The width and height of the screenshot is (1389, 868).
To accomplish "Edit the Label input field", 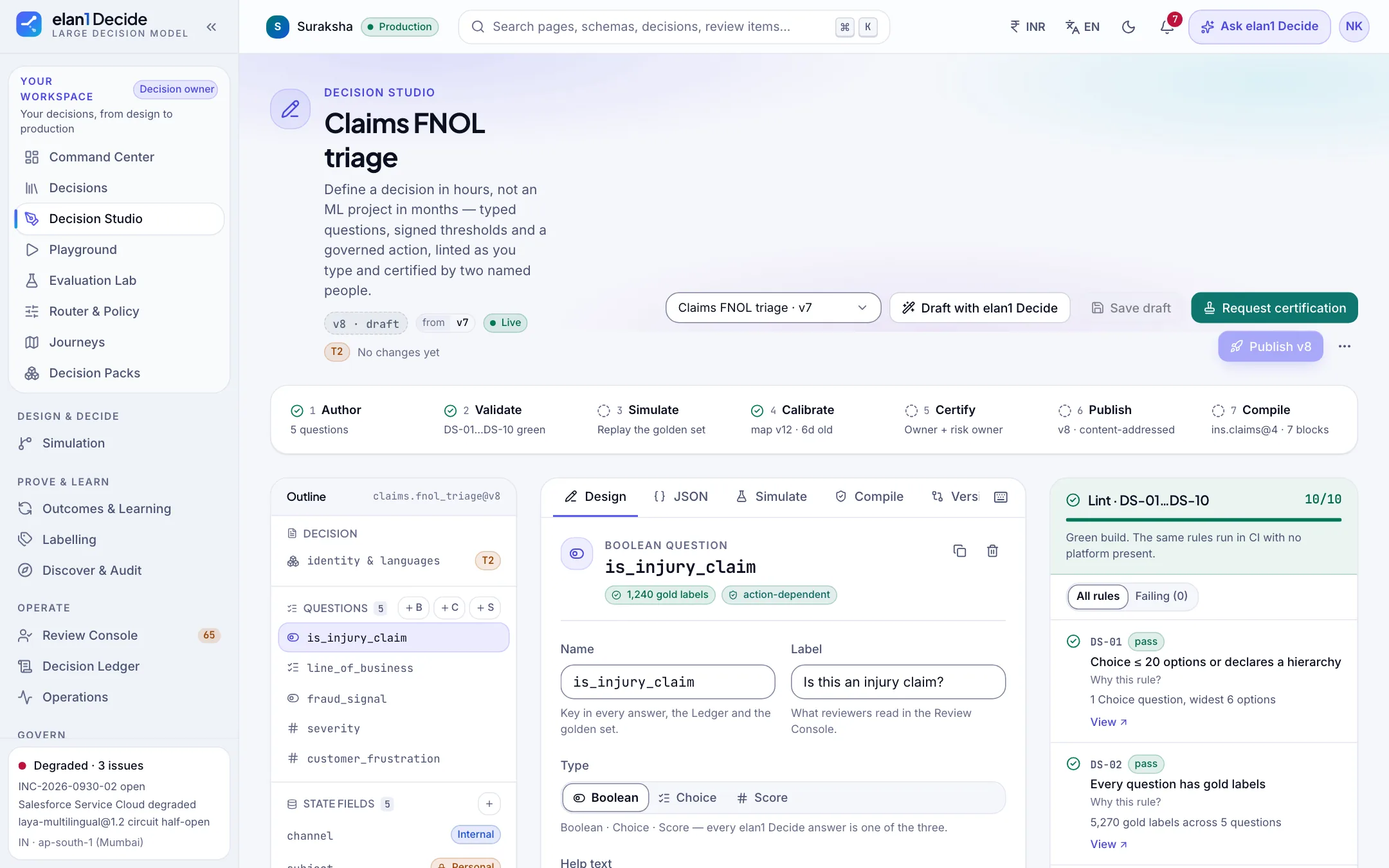I will pyautogui.click(x=898, y=682).
